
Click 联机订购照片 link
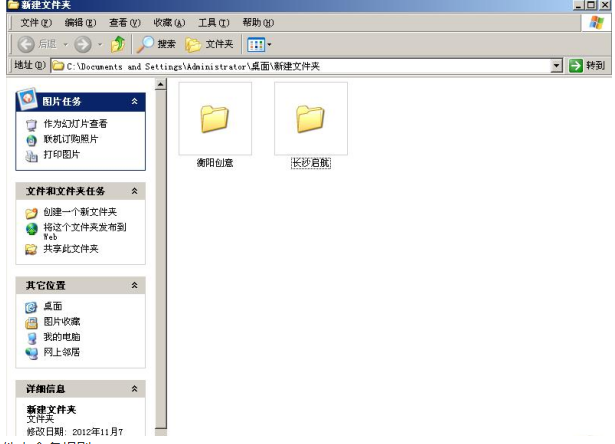click(71, 139)
